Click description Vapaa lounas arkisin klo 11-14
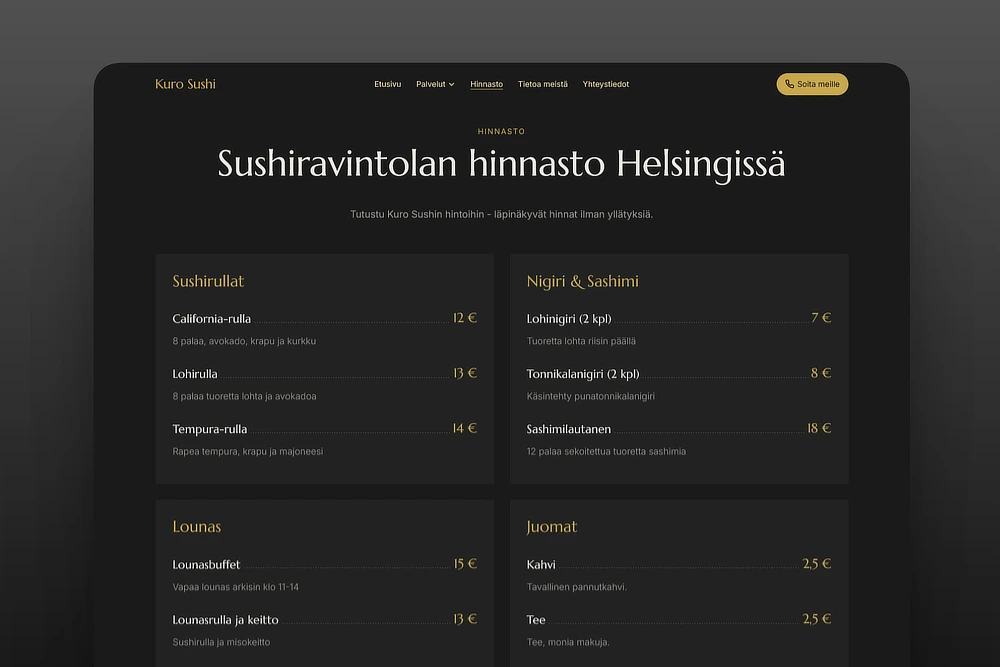This screenshot has width=1000, height=667. click(x=235, y=587)
